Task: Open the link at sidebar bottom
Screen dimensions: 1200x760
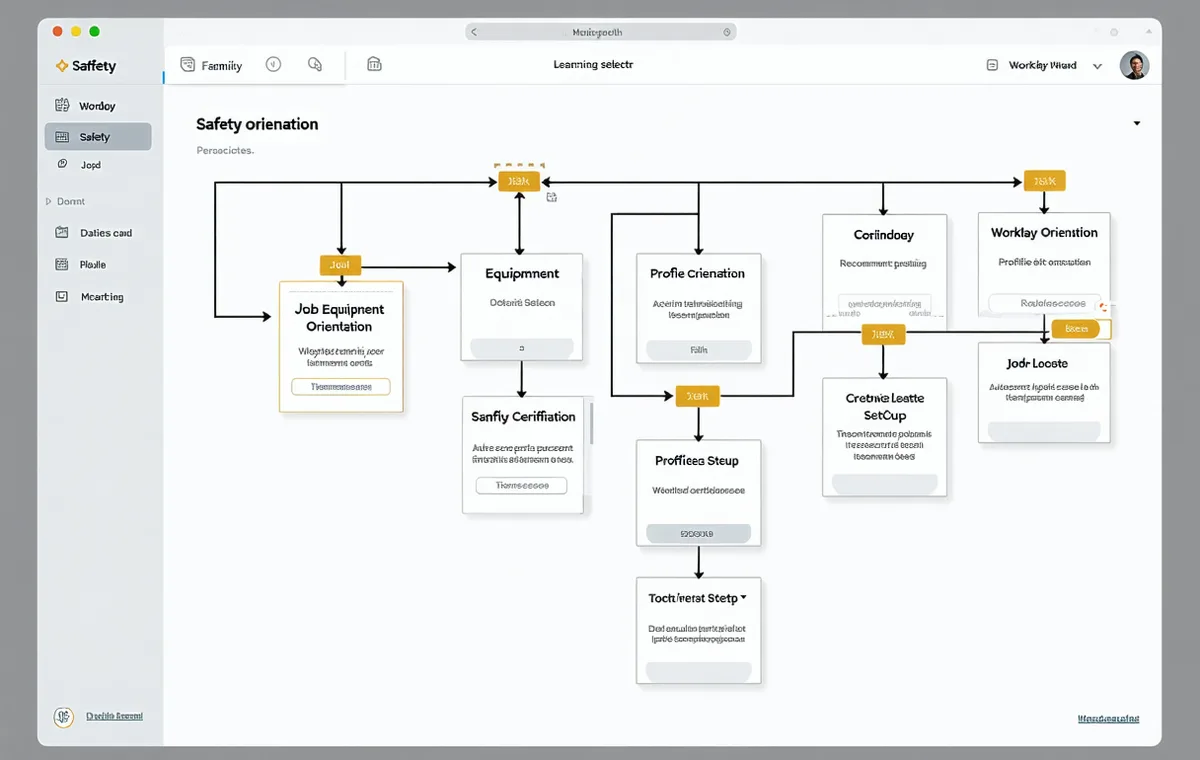Action: click(x=114, y=716)
